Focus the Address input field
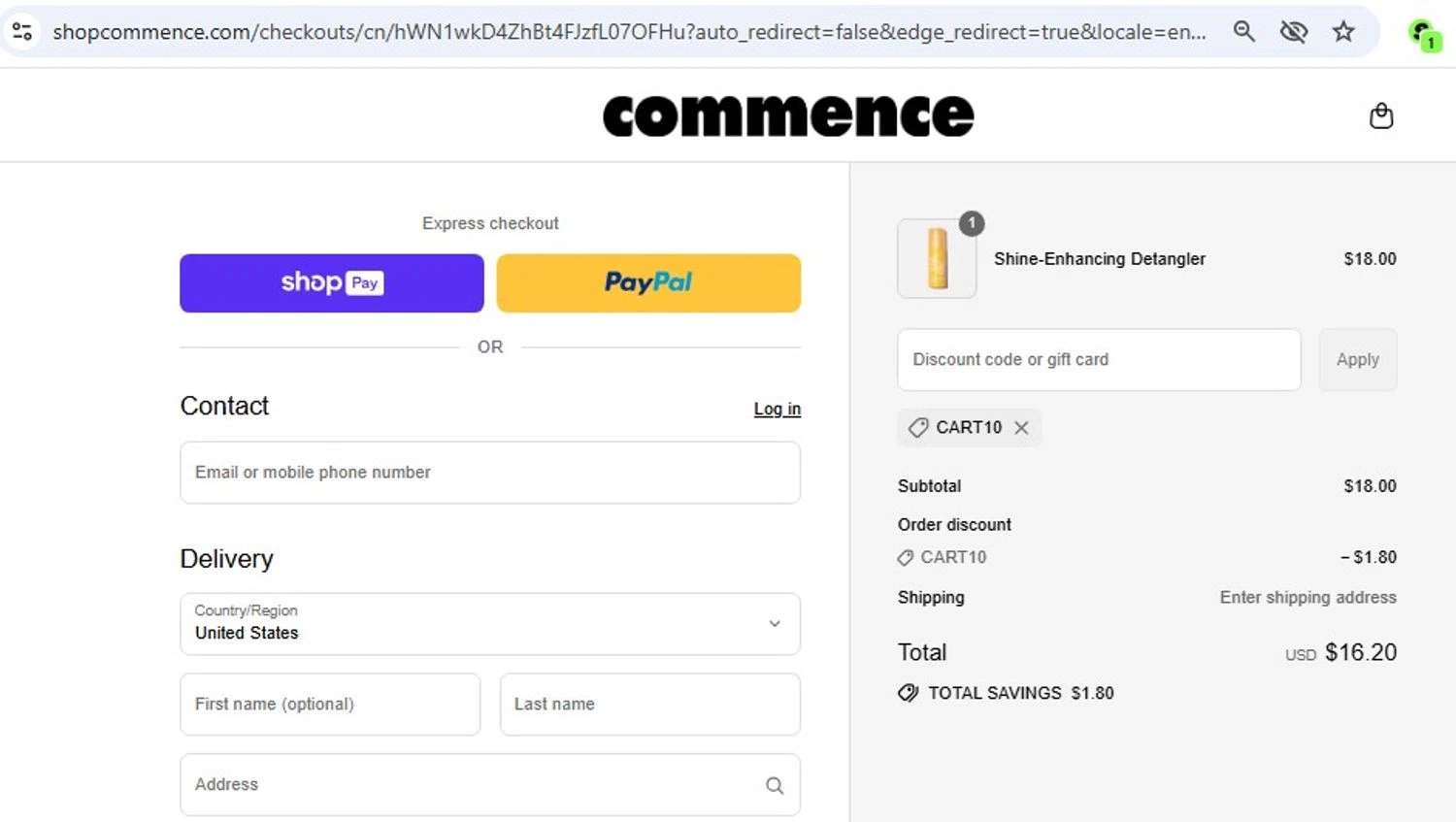 (x=490, y=785)
